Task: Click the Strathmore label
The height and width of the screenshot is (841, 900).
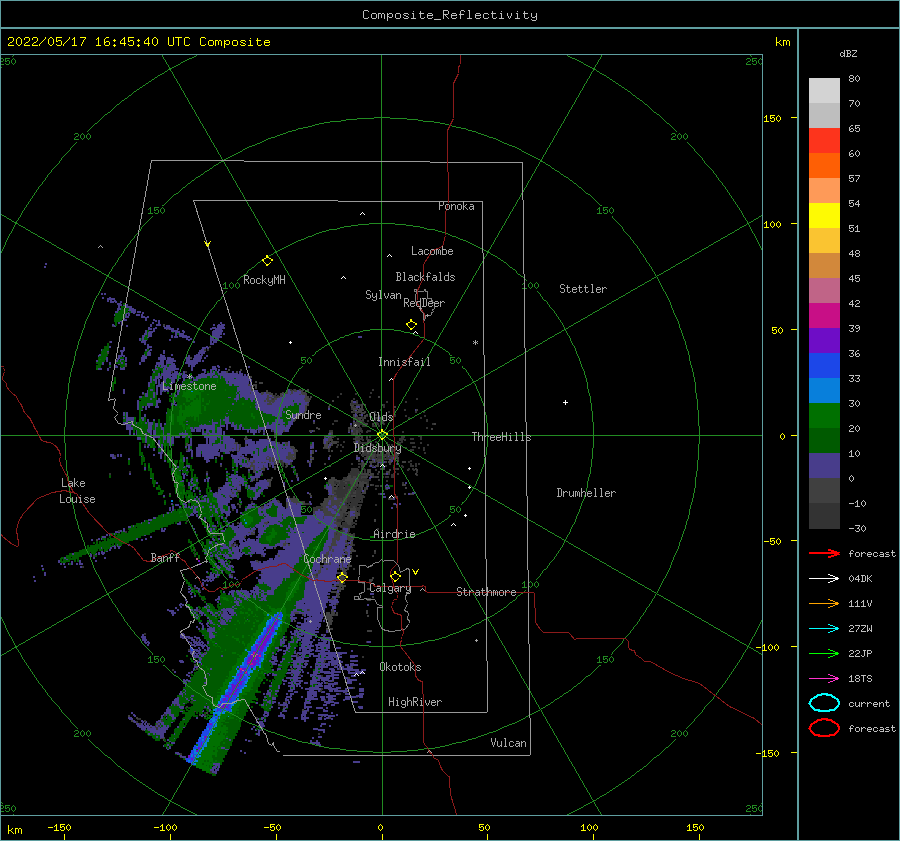Action: [486, 592]
